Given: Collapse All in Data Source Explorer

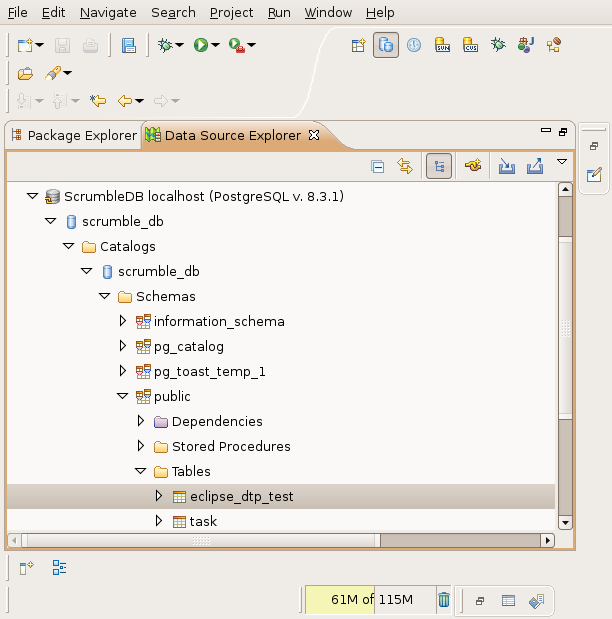Looking at the screenshot, I should [x=377, y=166].
